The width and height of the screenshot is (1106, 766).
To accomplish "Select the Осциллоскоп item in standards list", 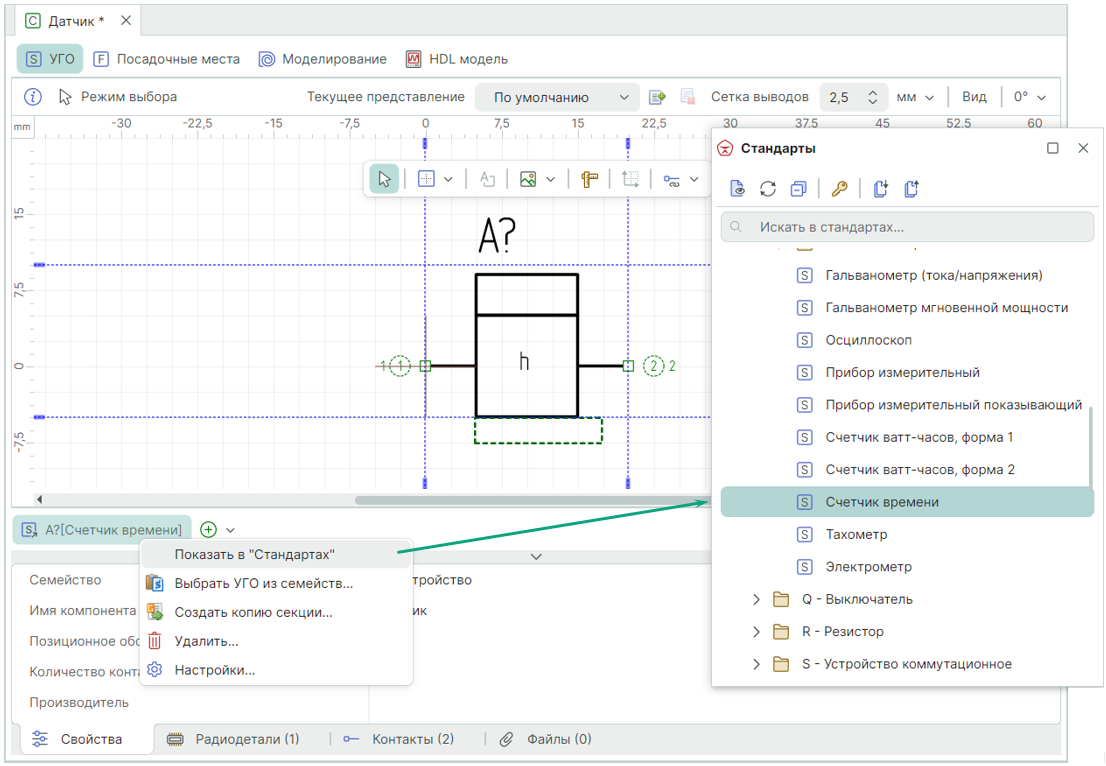I will click(x=868, y=340).
